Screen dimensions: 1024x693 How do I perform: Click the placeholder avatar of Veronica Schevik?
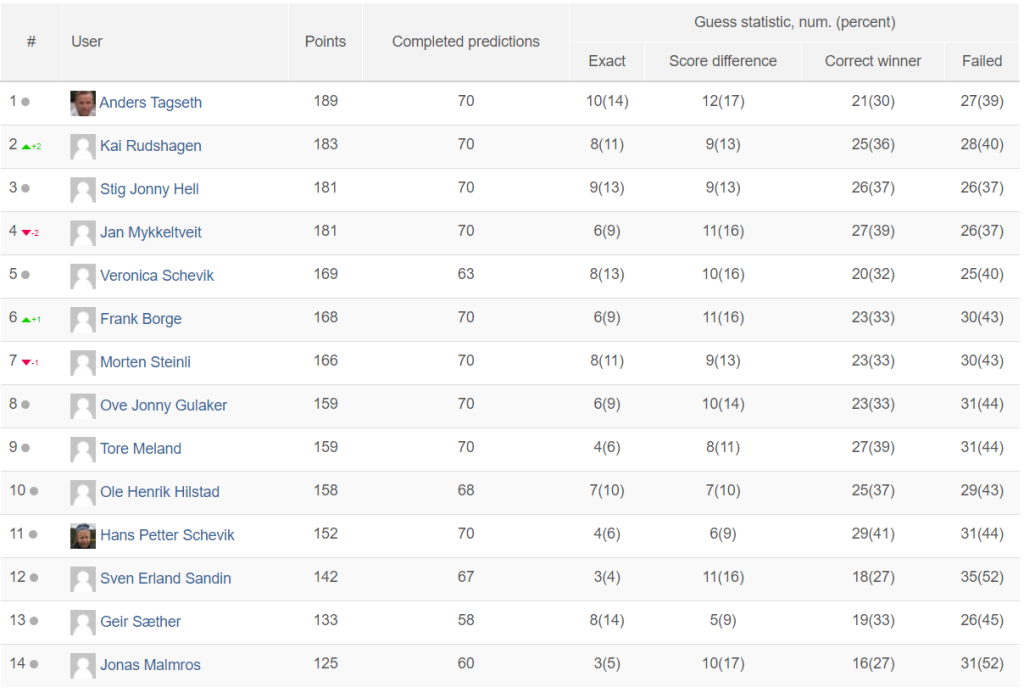click(x=83, y=276)
